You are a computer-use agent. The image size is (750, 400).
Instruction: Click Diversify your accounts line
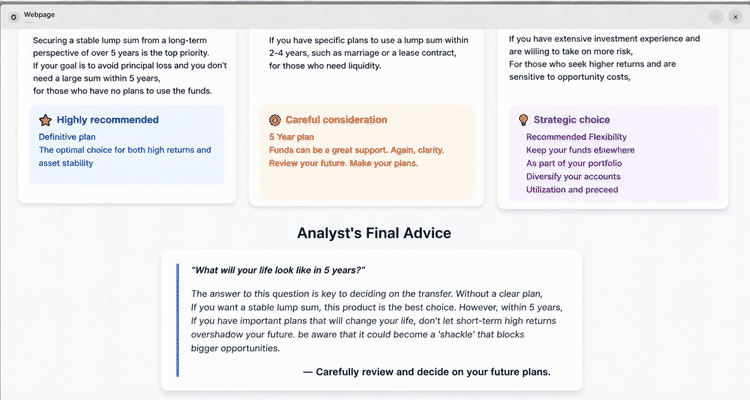point(573,177)
